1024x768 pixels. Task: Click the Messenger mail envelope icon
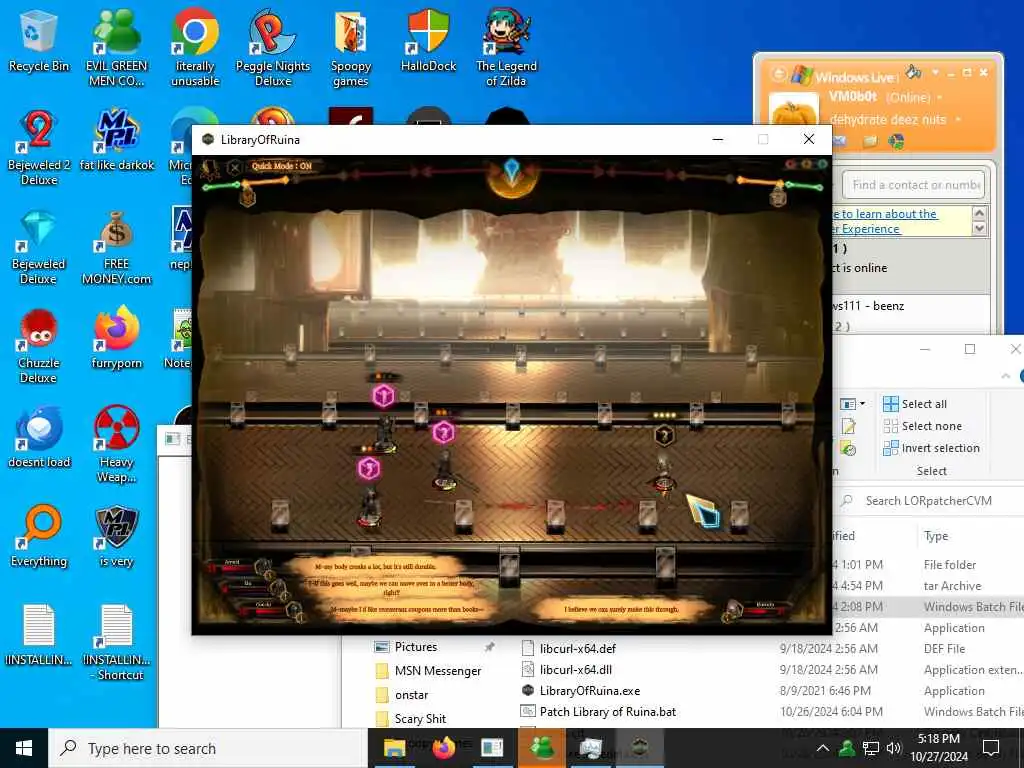tap(839, 140)
